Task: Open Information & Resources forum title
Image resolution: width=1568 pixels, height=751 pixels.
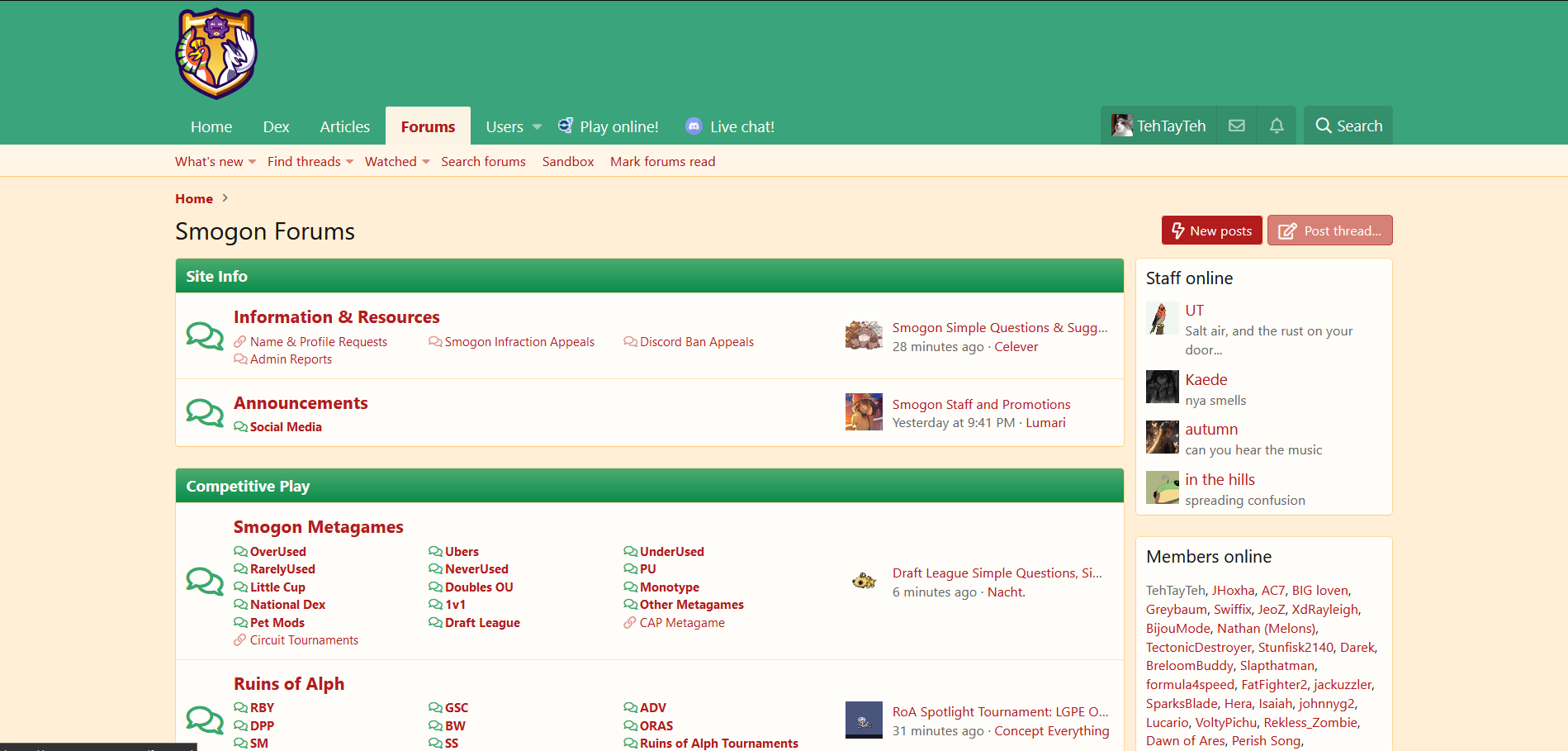Action: [x=336, y=317]
